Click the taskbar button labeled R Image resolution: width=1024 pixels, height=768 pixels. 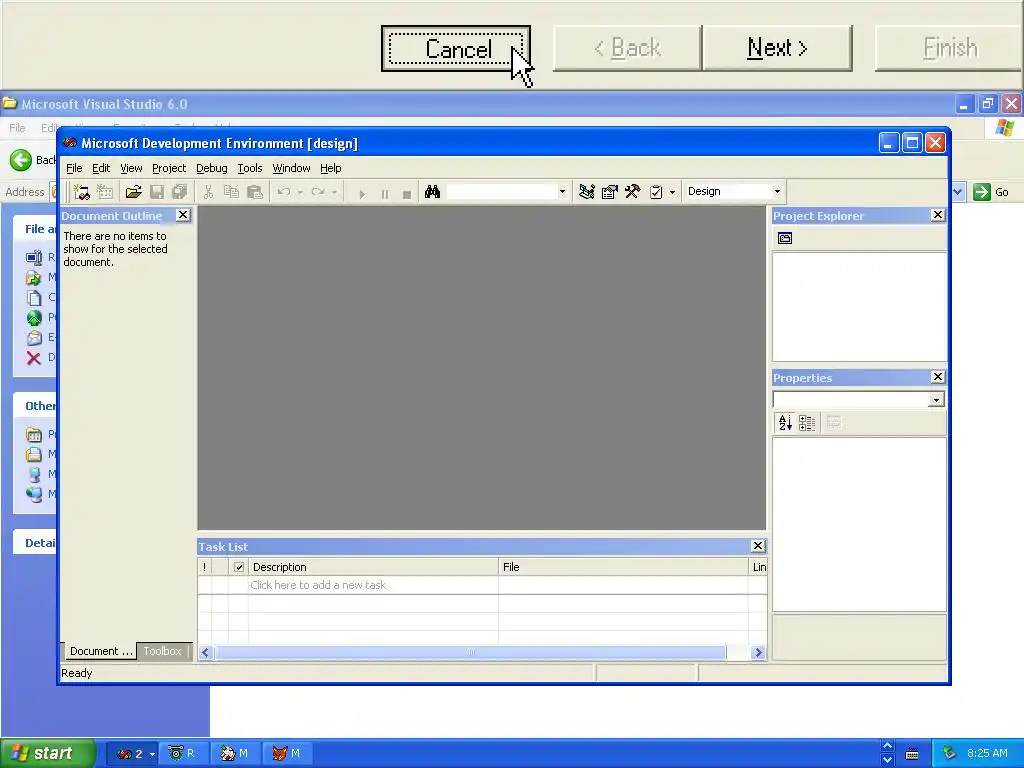click(x=183, y=754)
